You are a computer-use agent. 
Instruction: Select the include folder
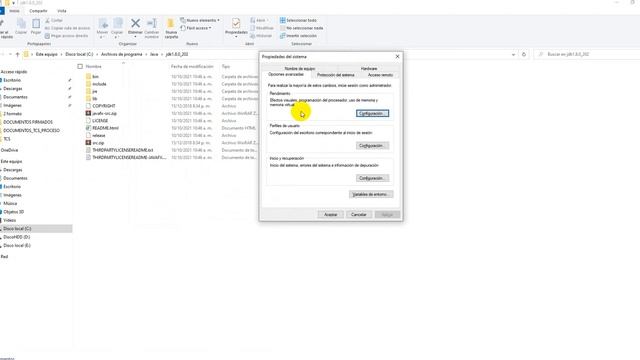tap(99, 84)
